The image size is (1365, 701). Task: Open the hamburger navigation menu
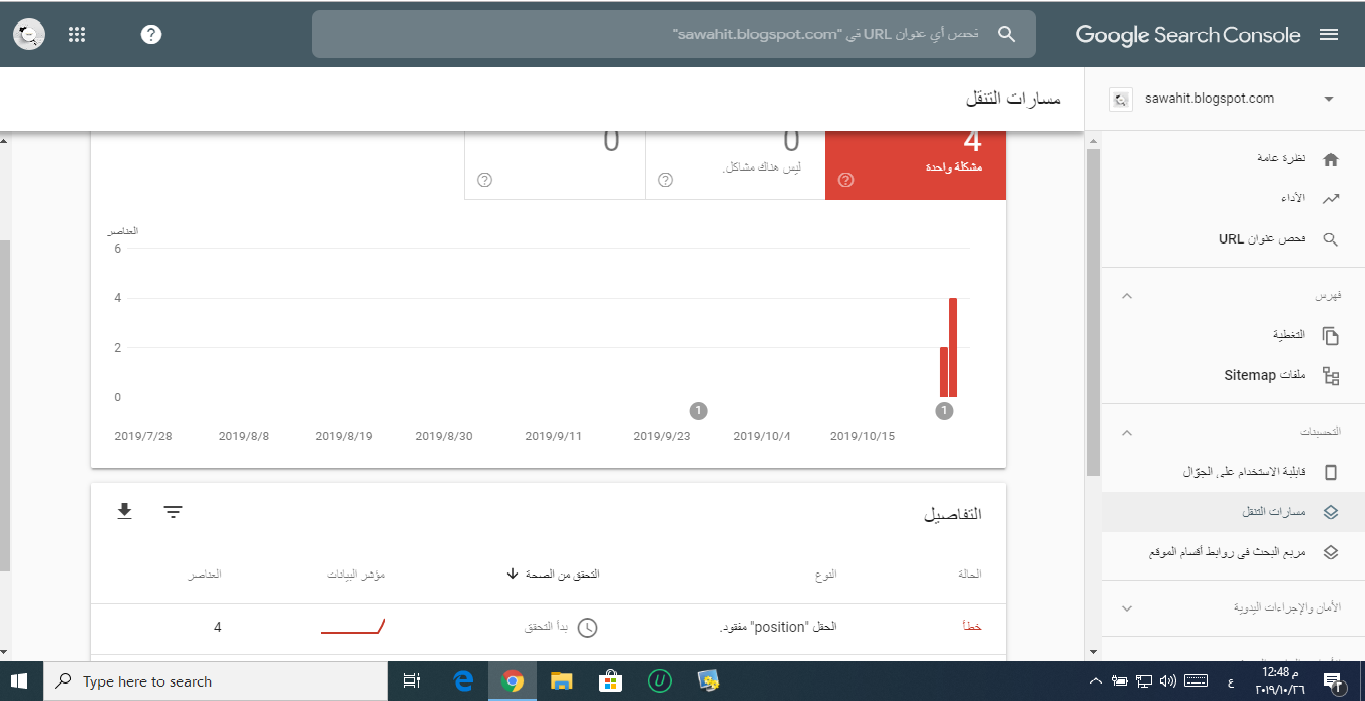click(1329, 35)
